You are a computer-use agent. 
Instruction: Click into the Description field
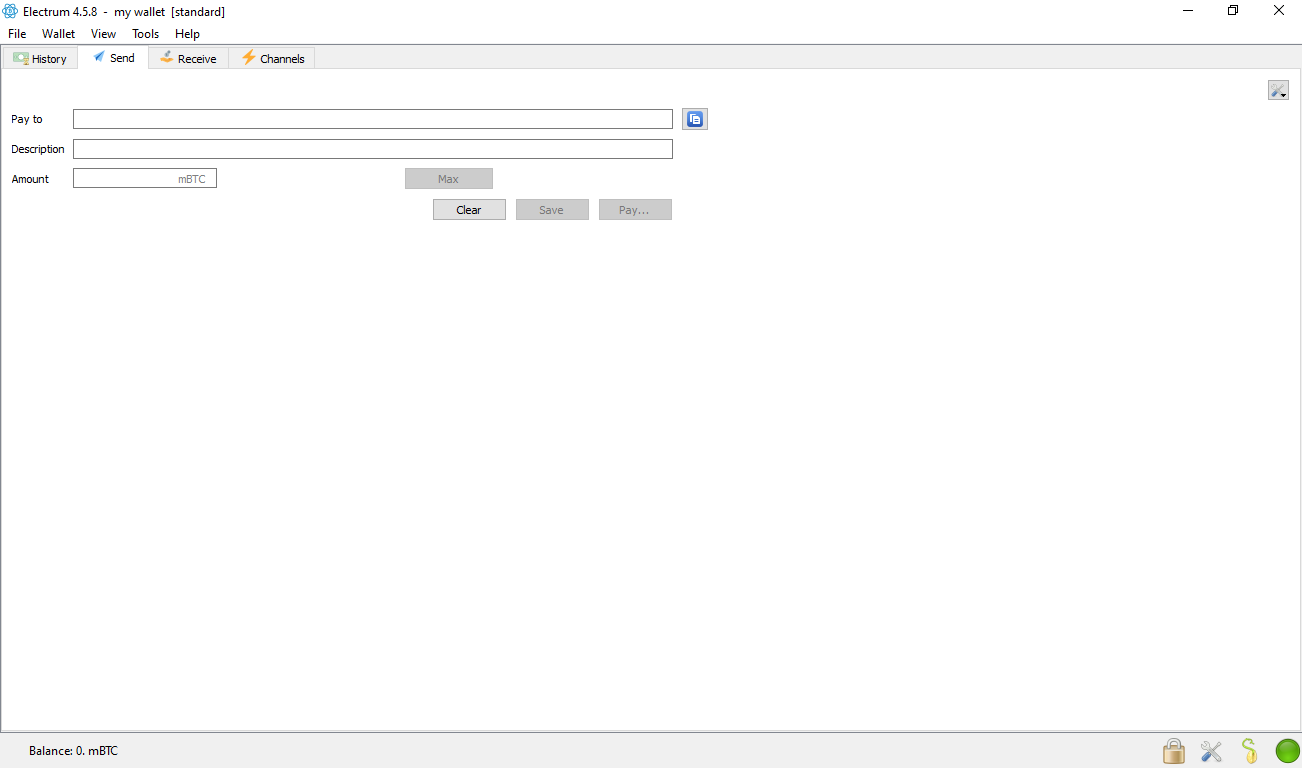click(372, 149)
